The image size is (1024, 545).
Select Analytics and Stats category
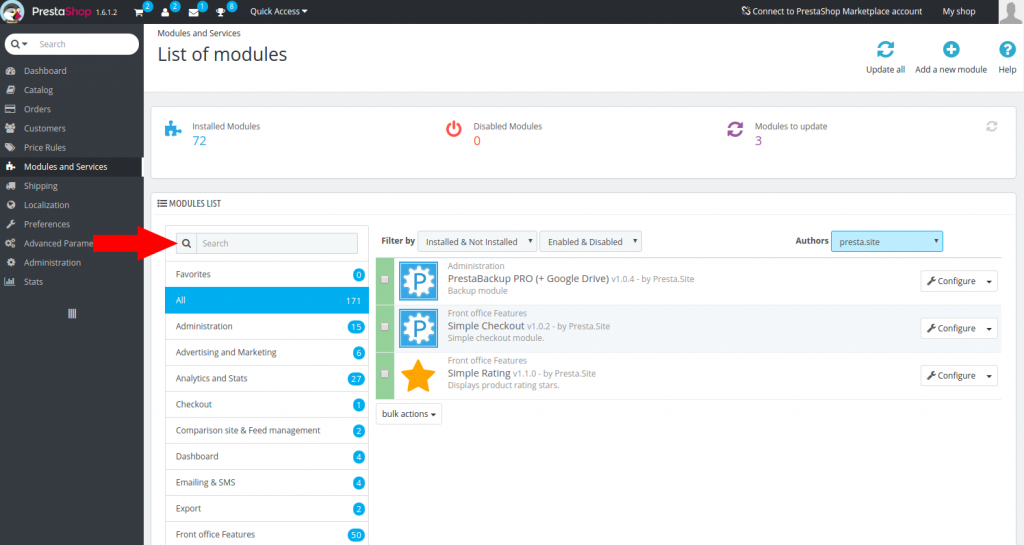tap(267, 379)
